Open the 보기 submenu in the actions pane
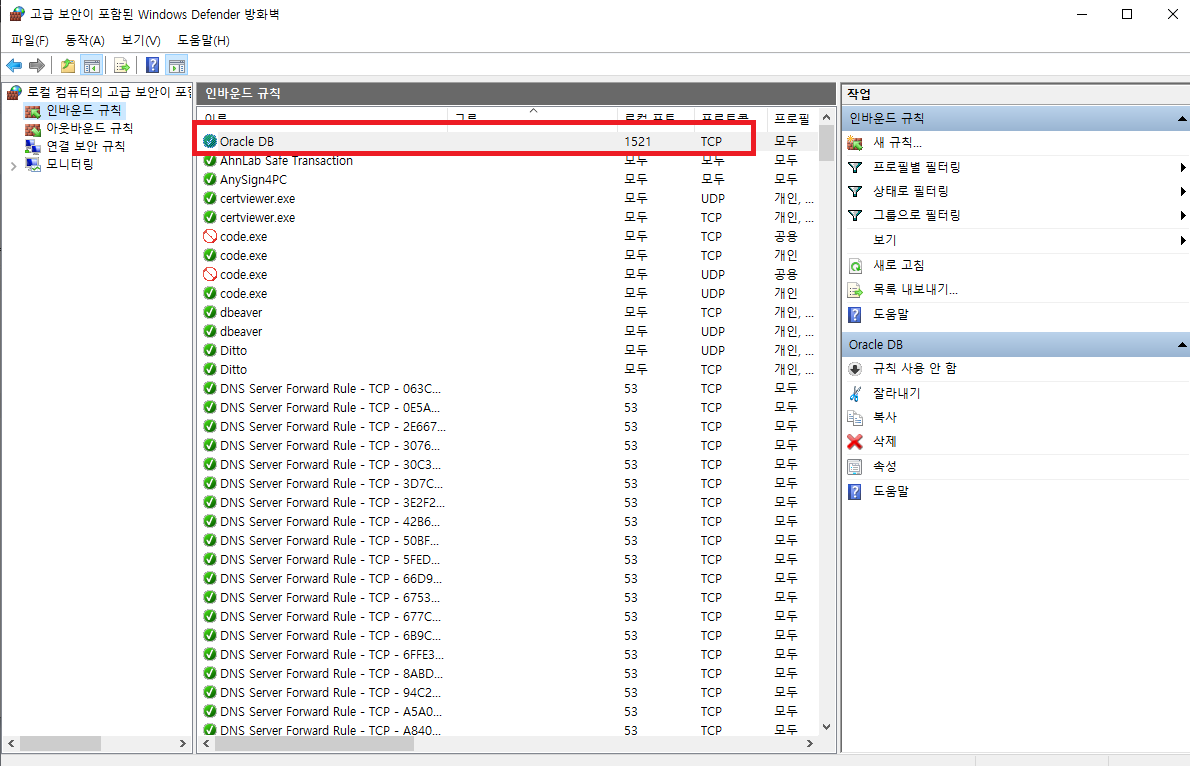 click(1015, 240)
